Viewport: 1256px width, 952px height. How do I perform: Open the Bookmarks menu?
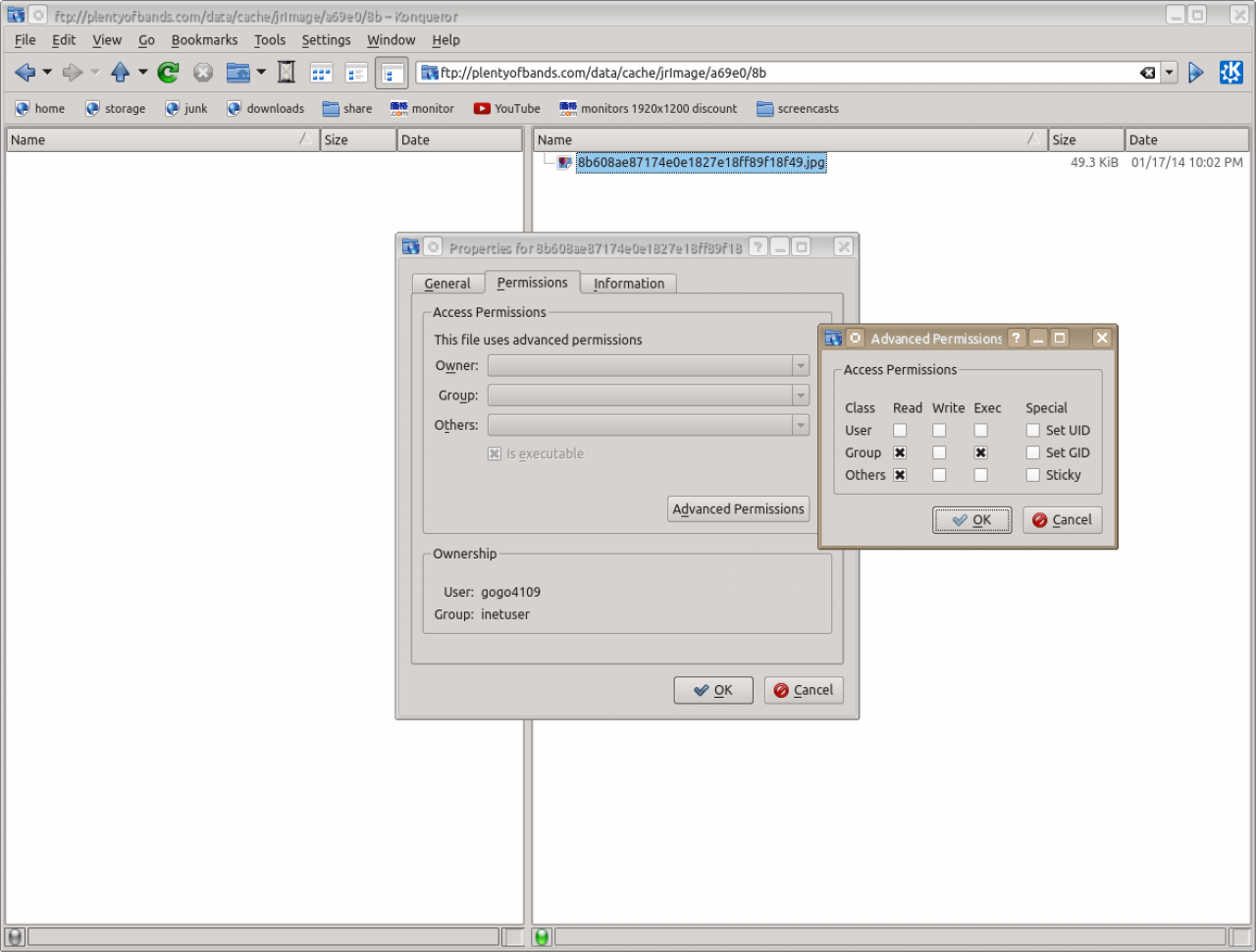tap(204, 40)
